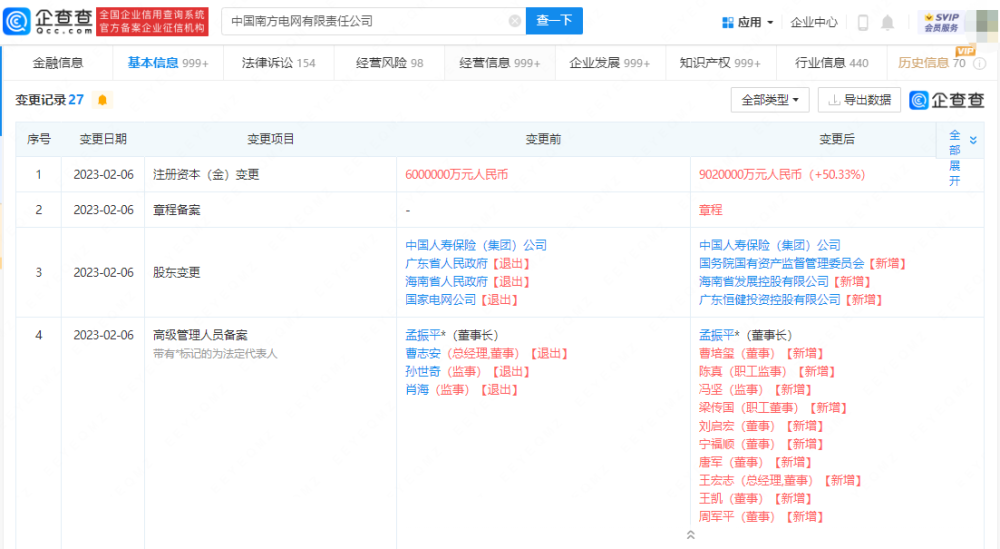The width and height of the screenshot is (1000, 549).
Task: Open the mobile phone icon
Action: pyautogui.click(x=863, y=22)
